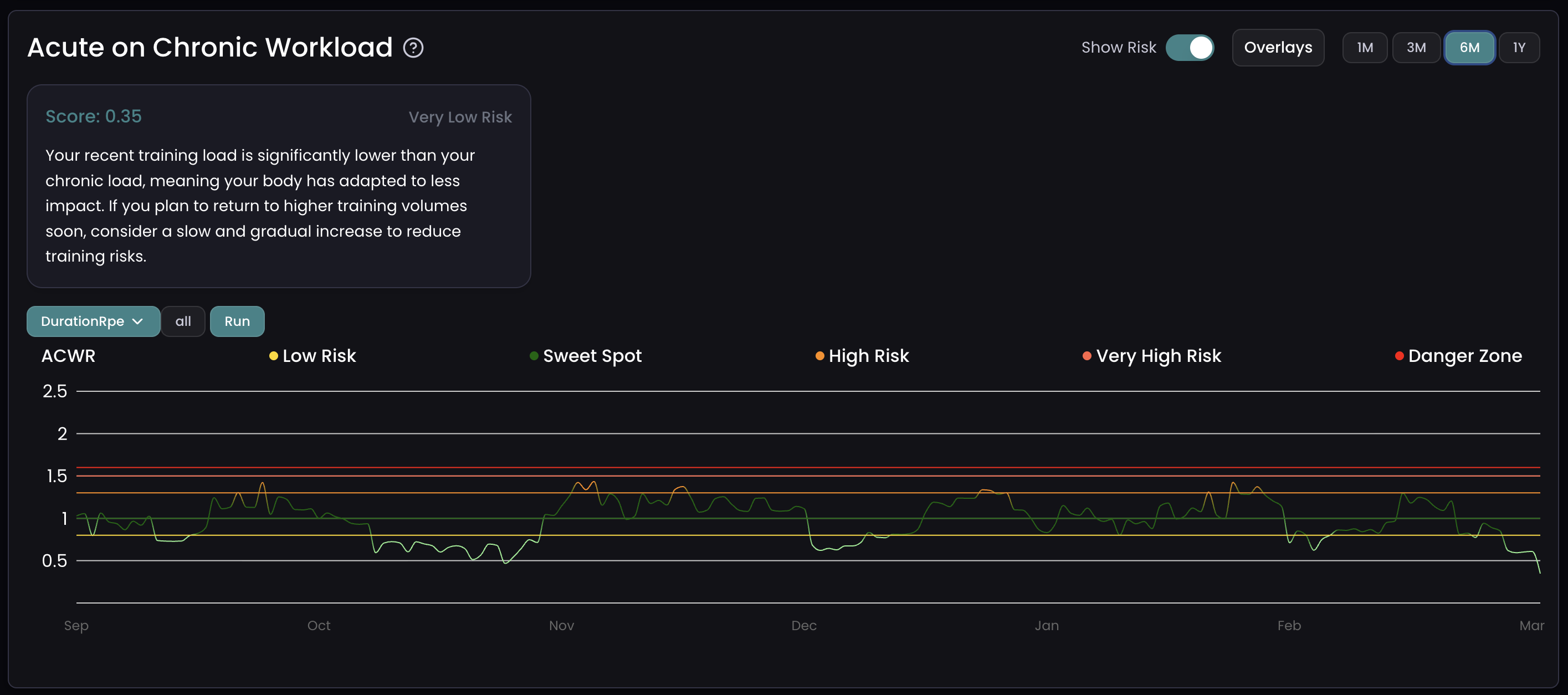Open the Acute on Chronic Workload help icon
The image size is (1568, 695).
[x=413, y=48]
